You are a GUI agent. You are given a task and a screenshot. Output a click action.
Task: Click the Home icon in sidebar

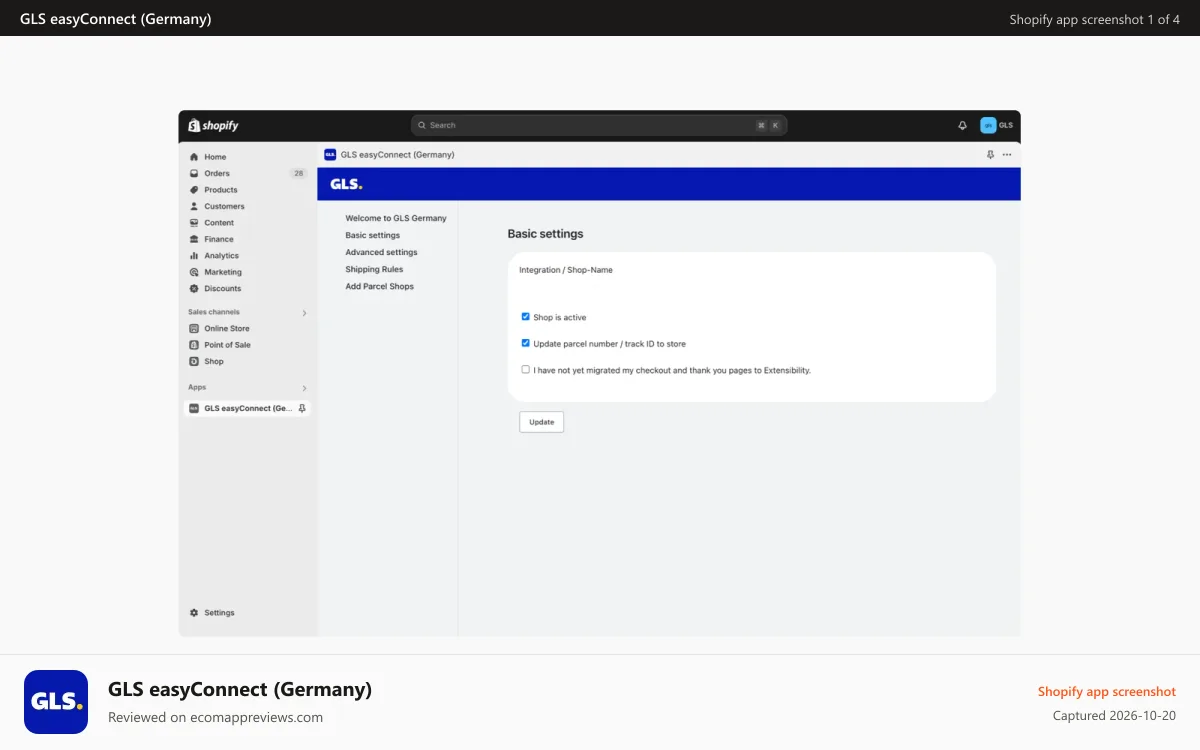[x=194, y=157]
